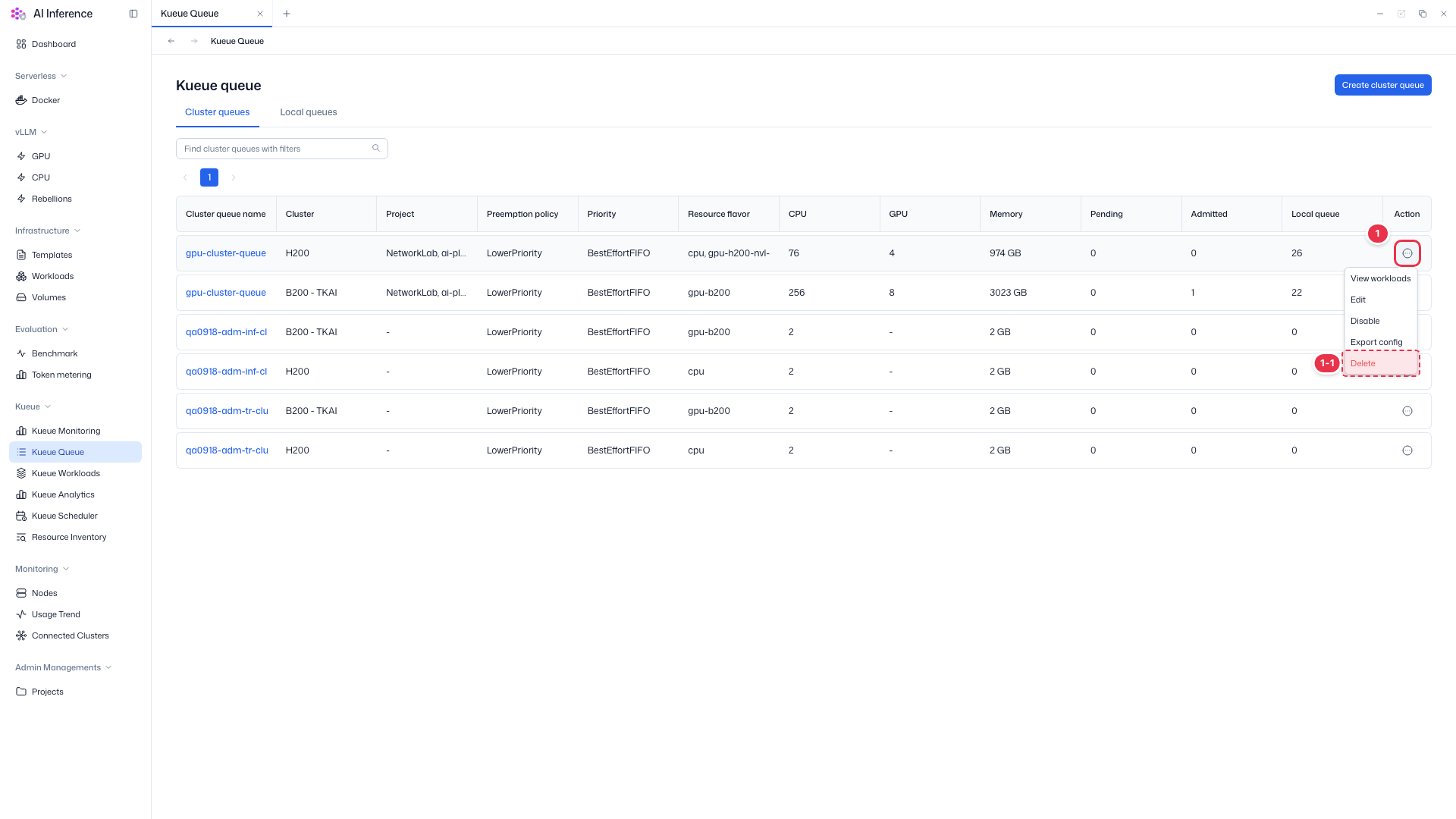
Task: Focus the Find cluster queues filter field
Action: (x=282, y=149)
